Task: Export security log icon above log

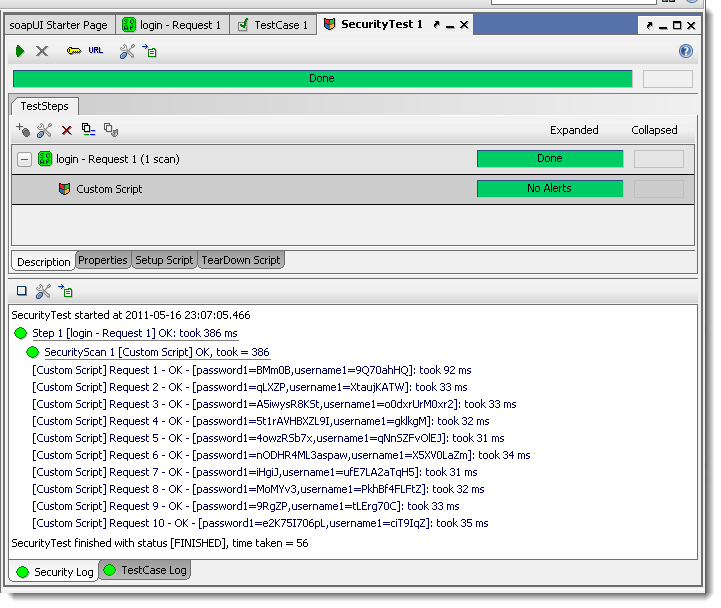Action: pyautogui.click(x=65, y=291)
